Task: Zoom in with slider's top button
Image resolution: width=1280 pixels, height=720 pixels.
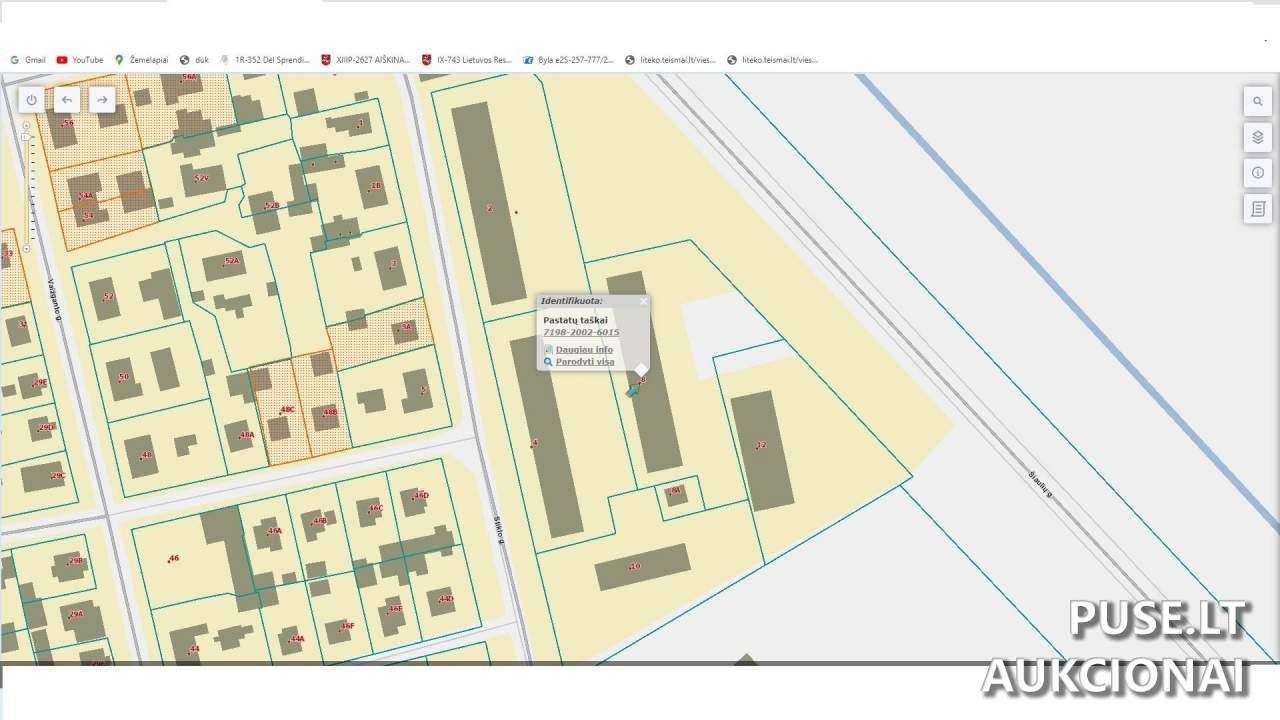Action: pyautogui.click(x=26, y=126)
